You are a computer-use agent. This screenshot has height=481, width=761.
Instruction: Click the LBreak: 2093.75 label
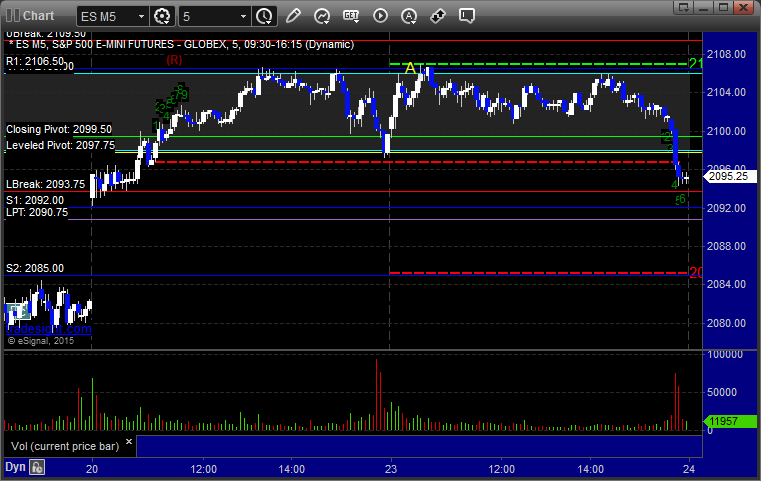[x=45, y=184]
